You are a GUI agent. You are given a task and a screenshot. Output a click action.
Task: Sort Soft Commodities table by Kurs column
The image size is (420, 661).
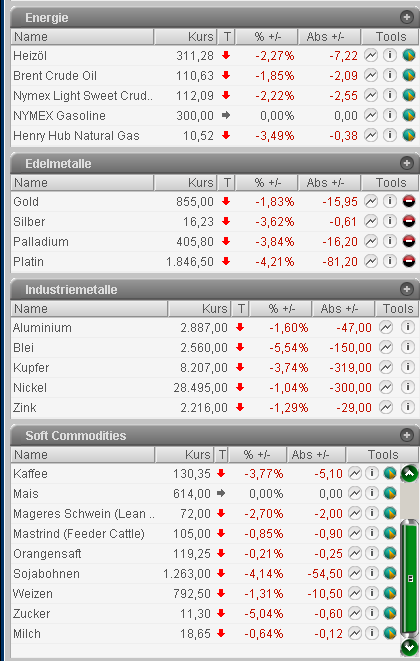(185, 454)
